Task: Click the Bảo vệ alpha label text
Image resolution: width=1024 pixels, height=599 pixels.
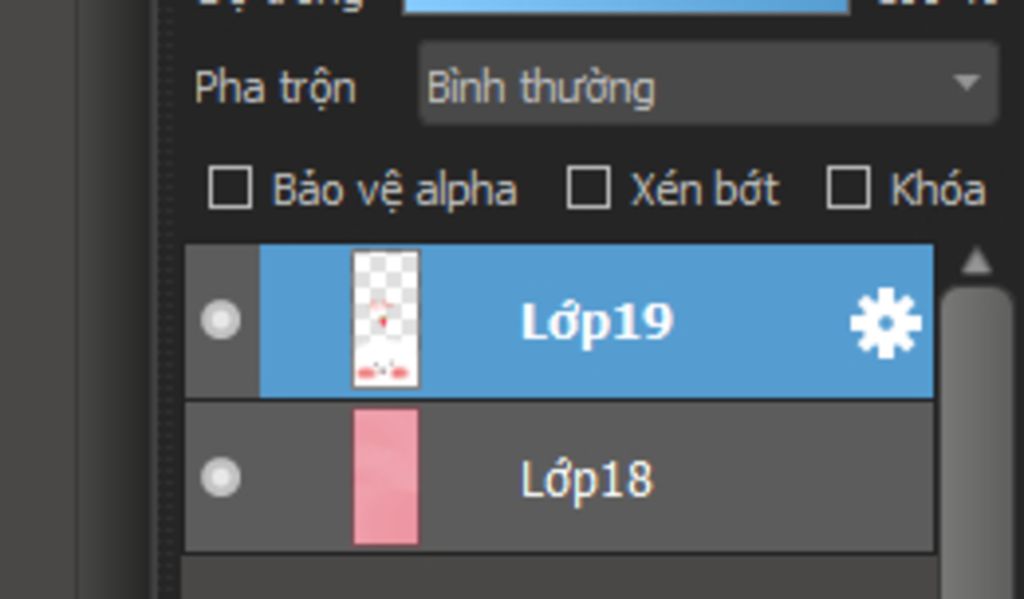Action: 394,191
